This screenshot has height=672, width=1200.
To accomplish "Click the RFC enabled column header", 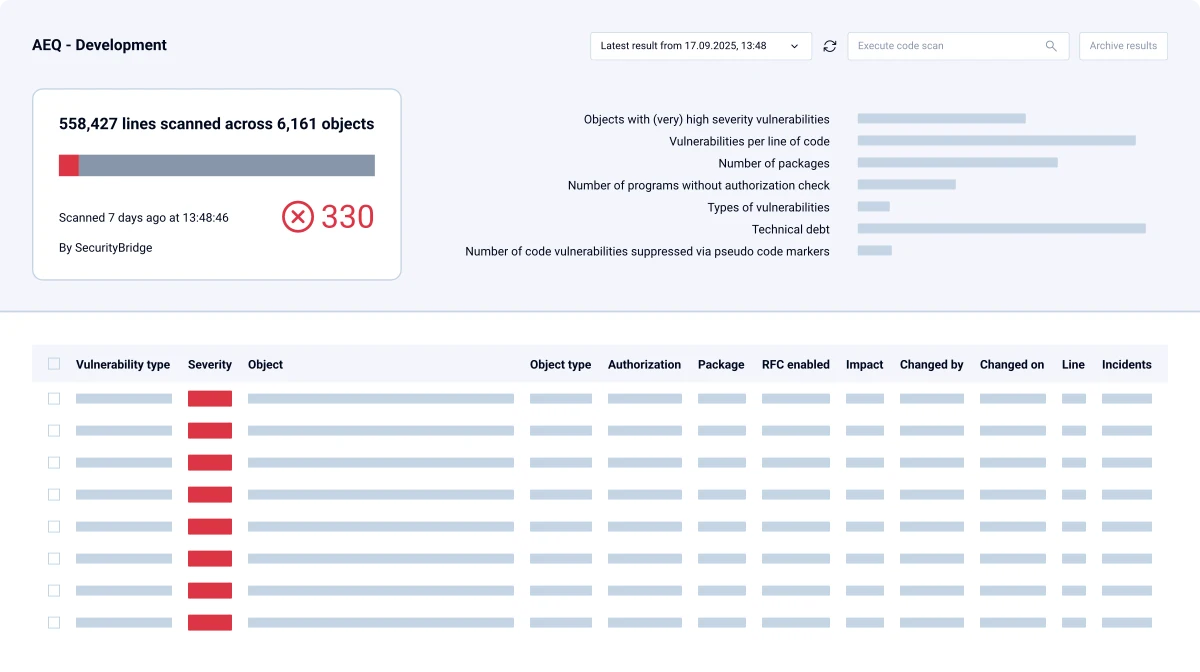I will 796,365.
